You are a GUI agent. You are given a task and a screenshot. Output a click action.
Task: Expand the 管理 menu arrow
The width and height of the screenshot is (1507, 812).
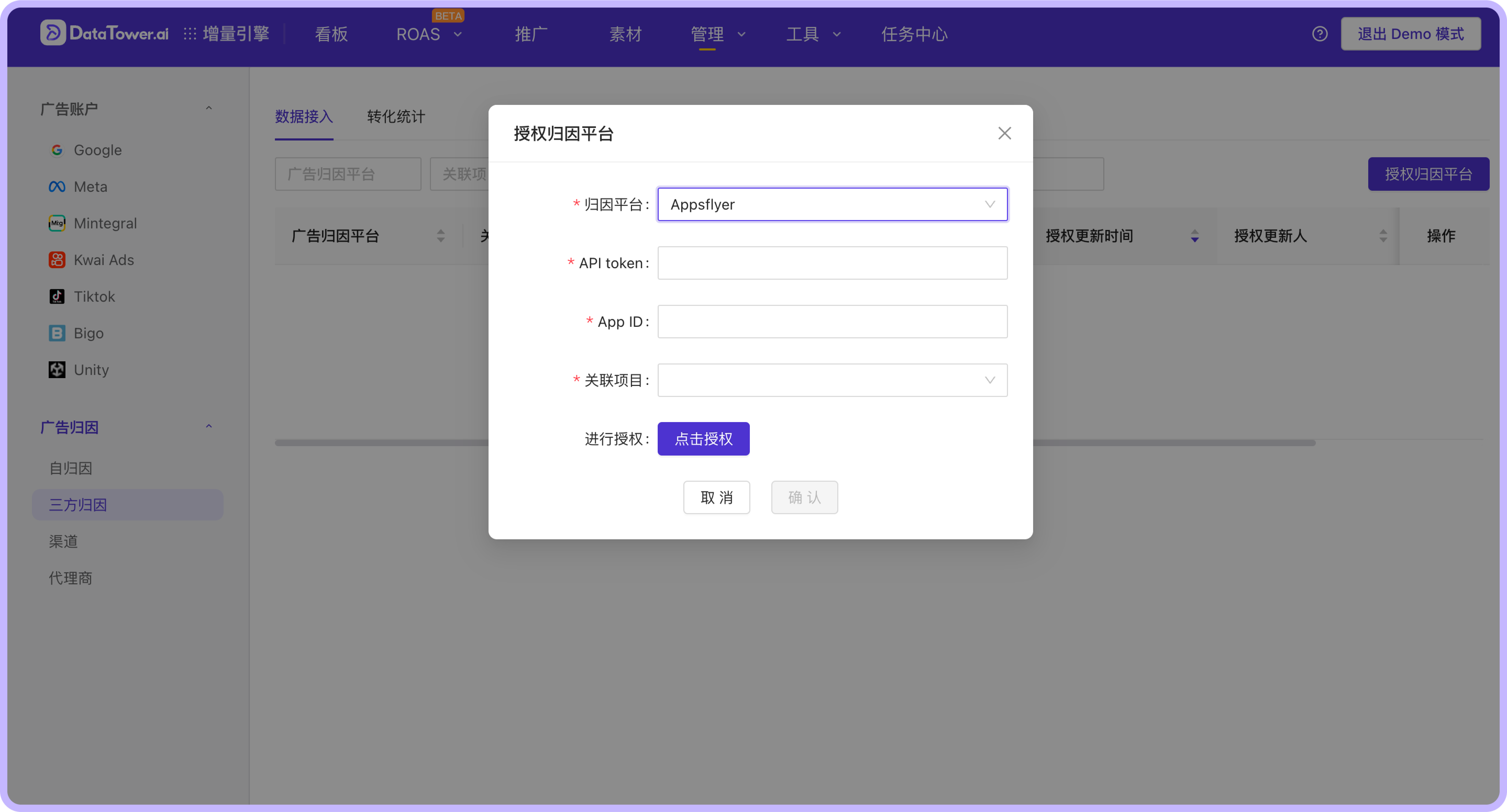(x=741, y=35)
